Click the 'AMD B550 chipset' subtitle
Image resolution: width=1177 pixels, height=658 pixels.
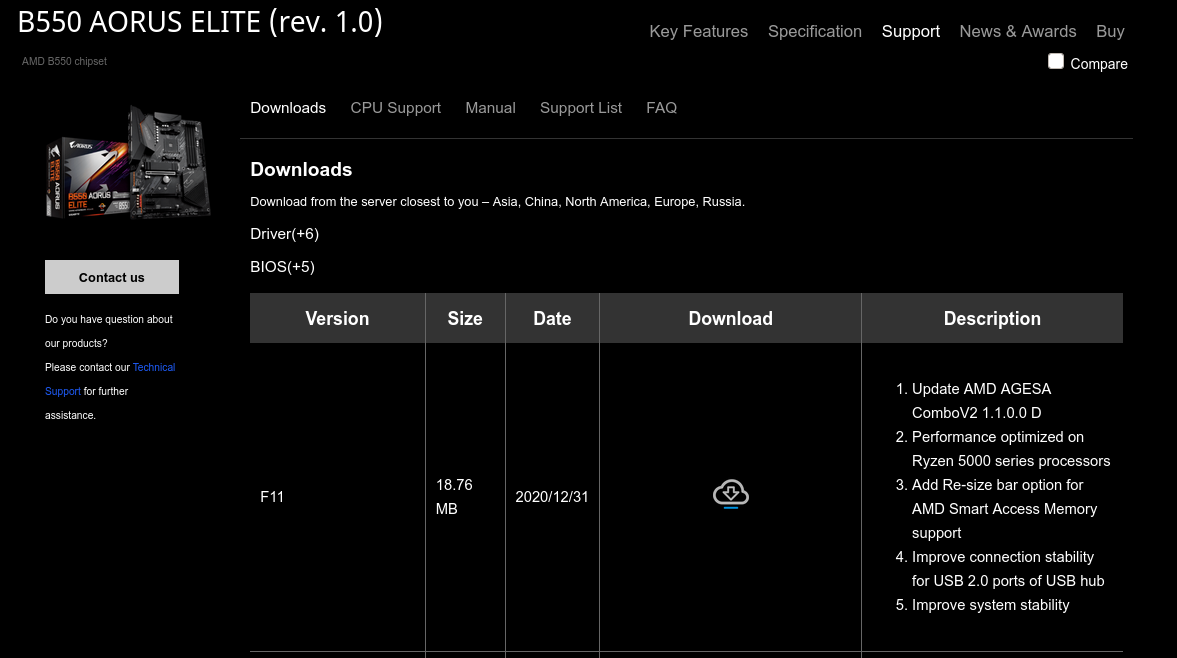(65, 62)
